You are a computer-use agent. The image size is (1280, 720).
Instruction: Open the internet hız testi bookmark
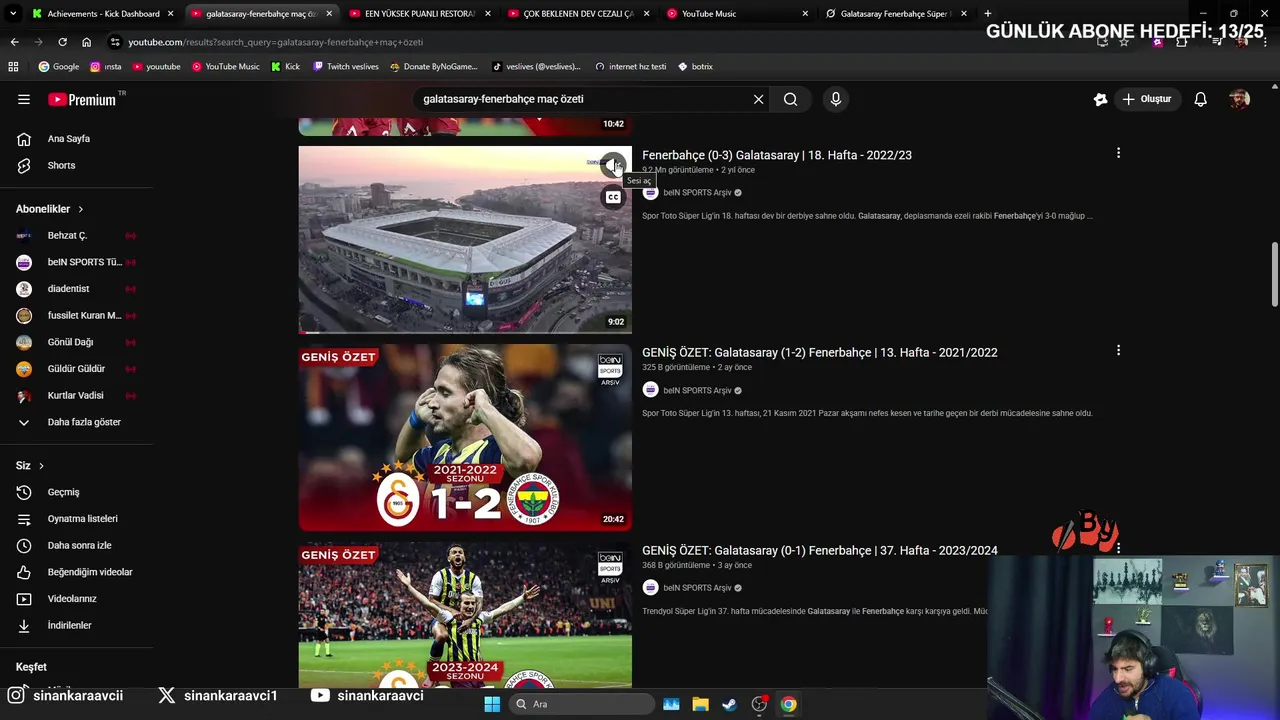[x=631, y=67]
